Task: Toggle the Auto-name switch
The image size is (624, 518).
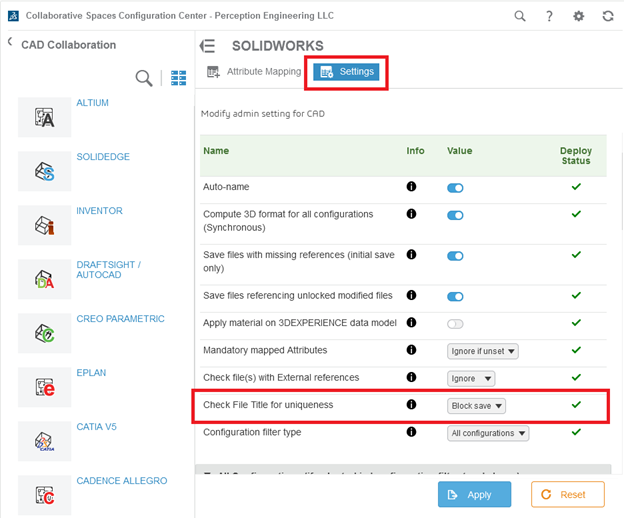Action: coord(455,188)
